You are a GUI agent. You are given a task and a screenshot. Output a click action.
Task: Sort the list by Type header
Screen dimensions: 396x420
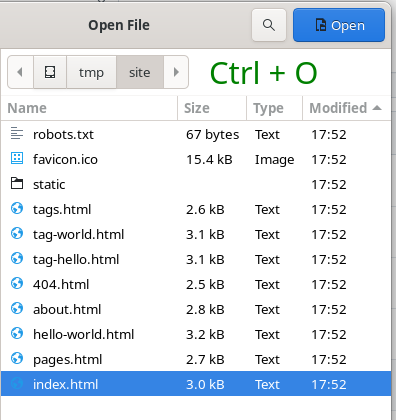pos(274,108)
